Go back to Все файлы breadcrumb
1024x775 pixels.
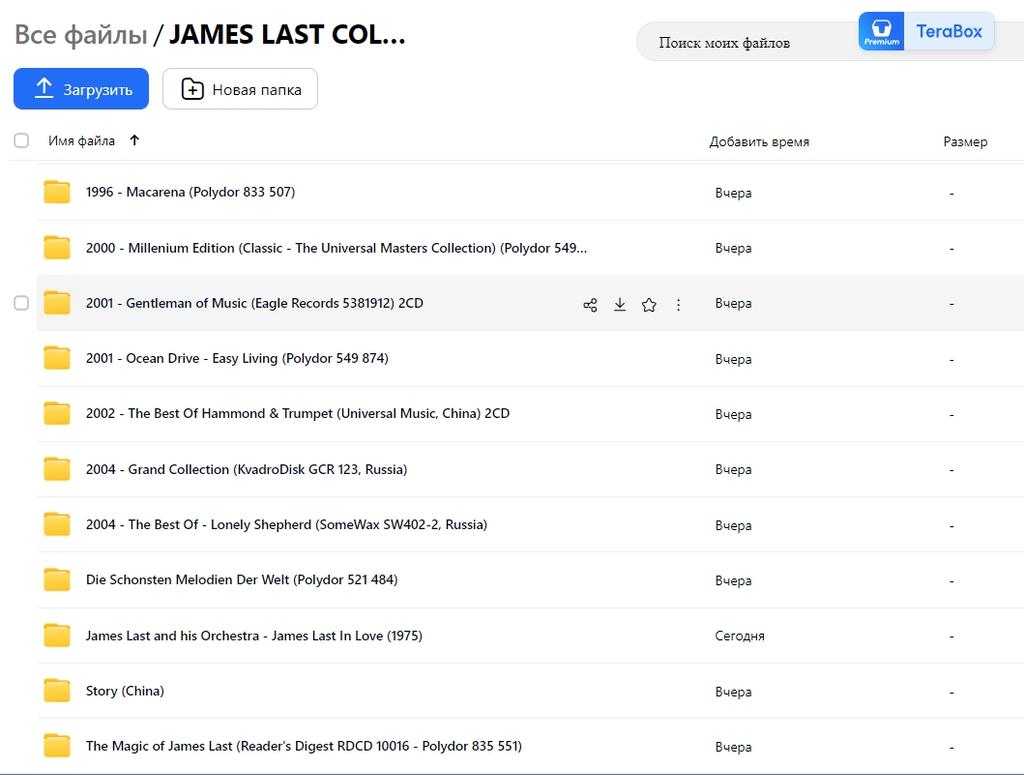pyautogui.click(x=81, y=35)
